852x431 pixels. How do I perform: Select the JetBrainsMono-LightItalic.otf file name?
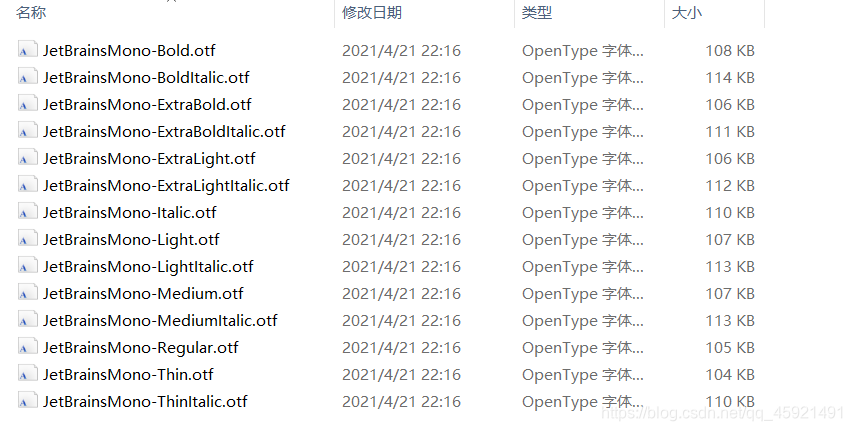tap(148, 266)
